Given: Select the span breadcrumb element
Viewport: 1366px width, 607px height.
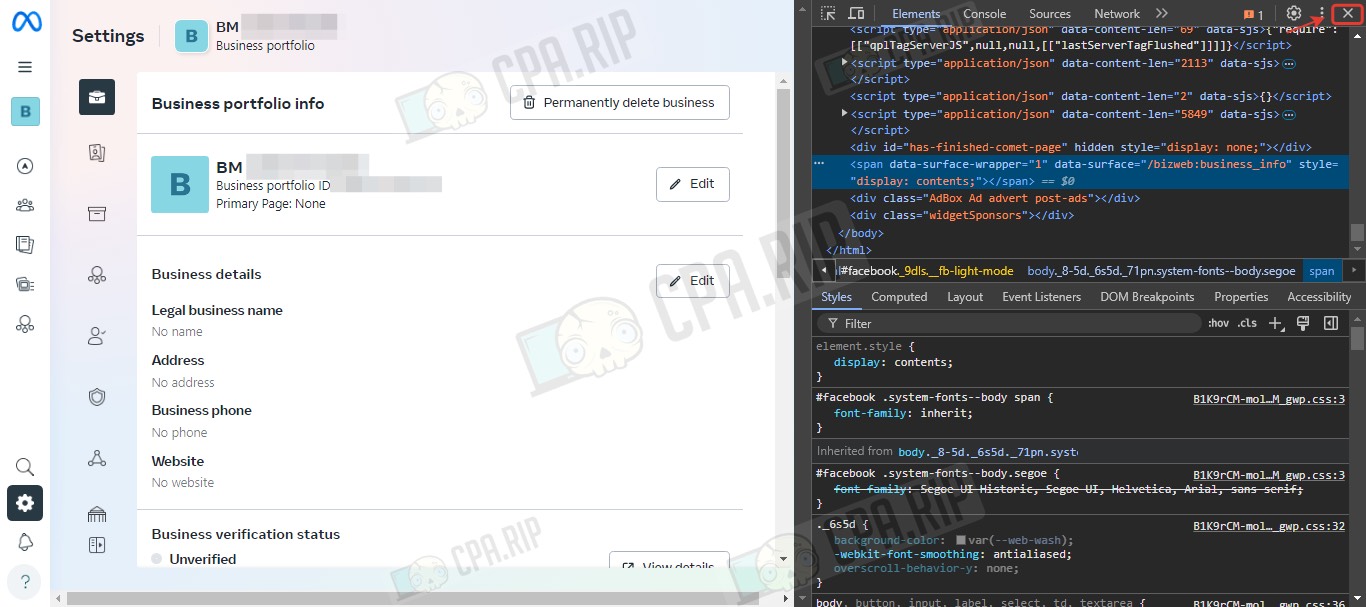Looking at the screenshot, I should [x=1322, y=271].
